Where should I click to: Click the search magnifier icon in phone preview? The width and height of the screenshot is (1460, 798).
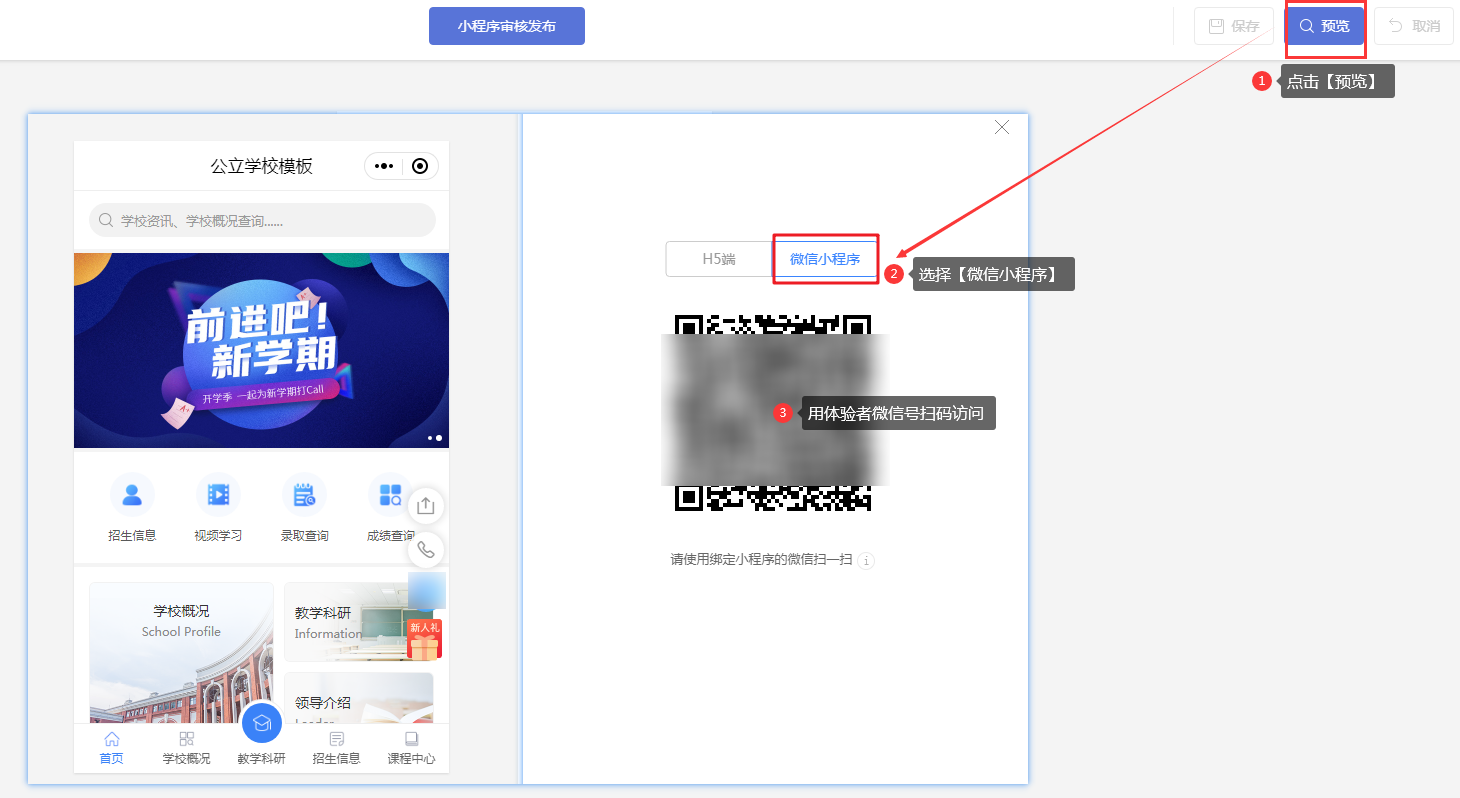[105, 220]
